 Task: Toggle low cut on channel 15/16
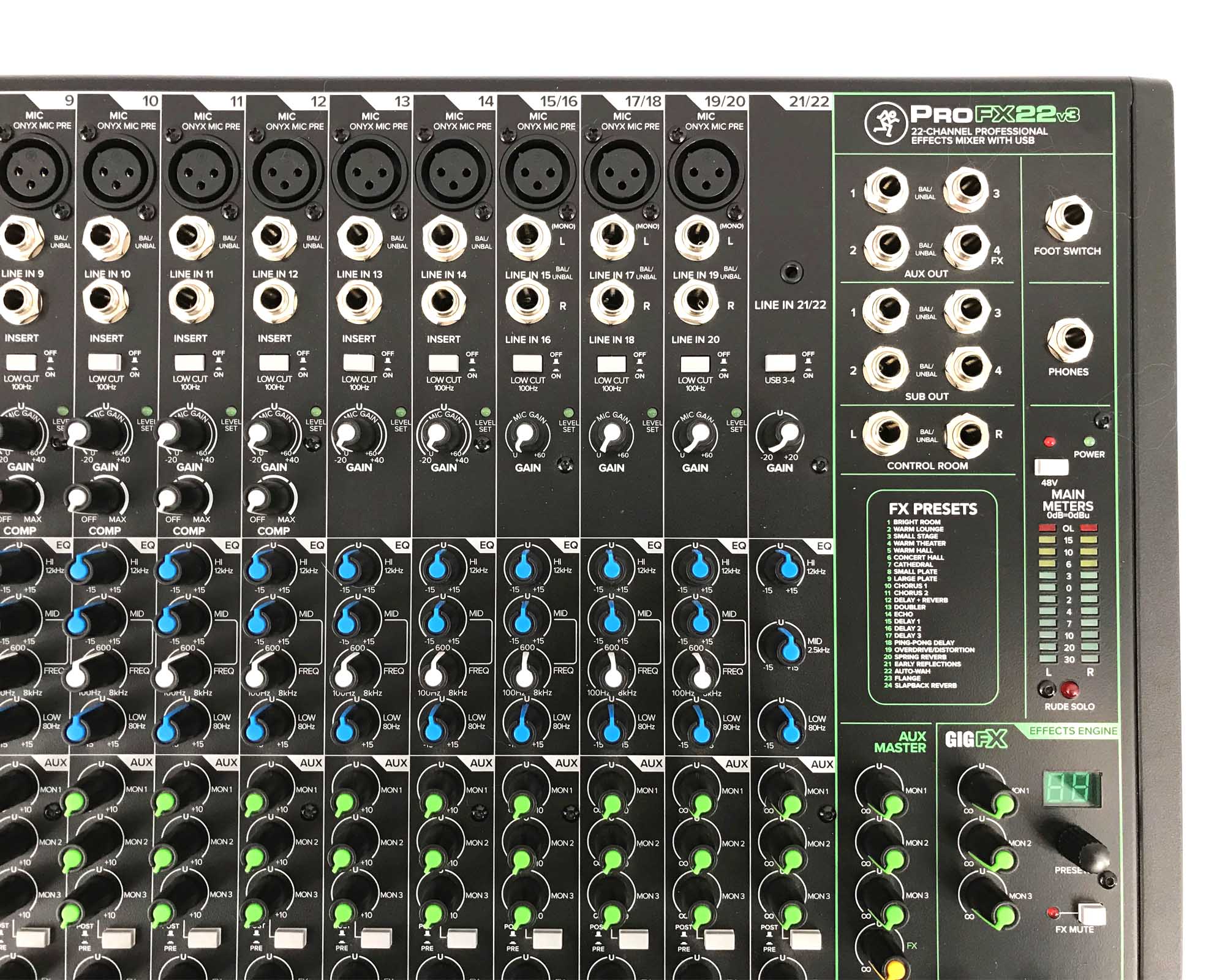[527, 363]
